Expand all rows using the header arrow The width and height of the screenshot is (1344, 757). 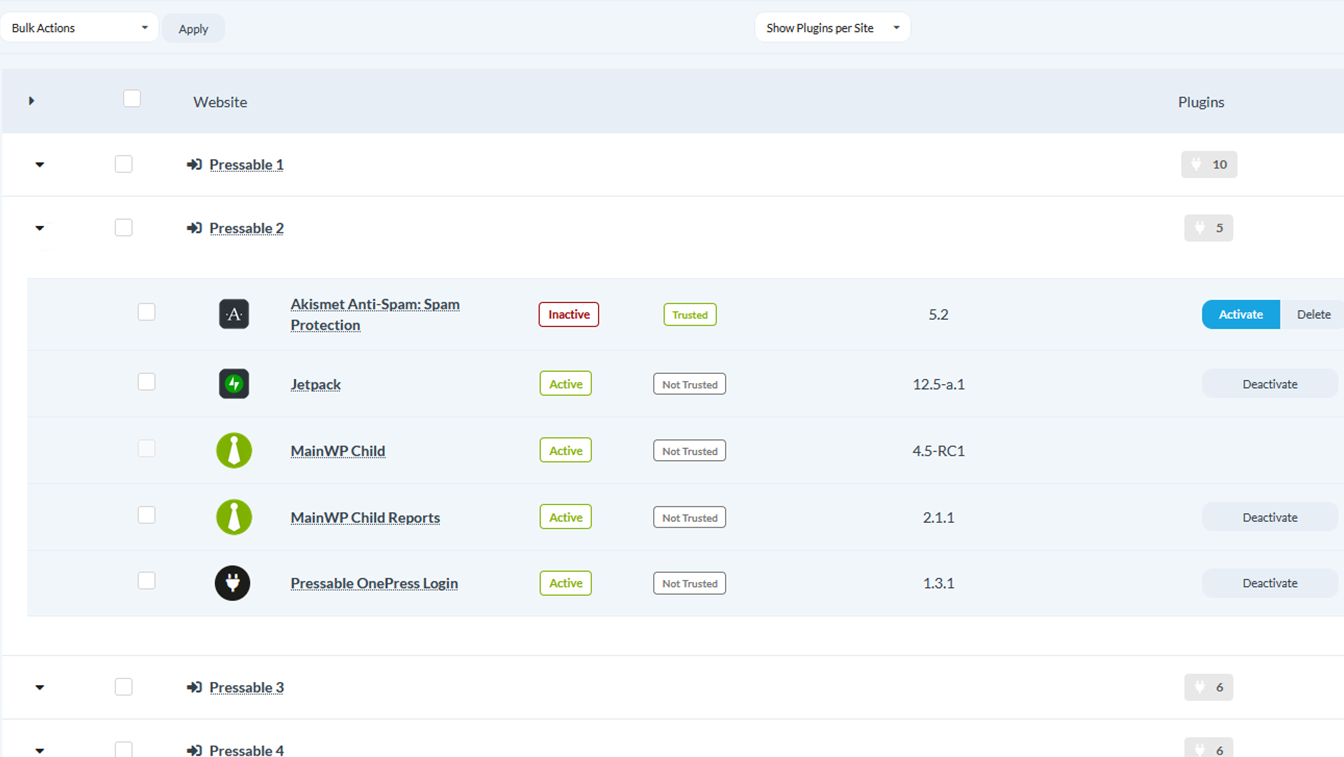tap(32, 101)
